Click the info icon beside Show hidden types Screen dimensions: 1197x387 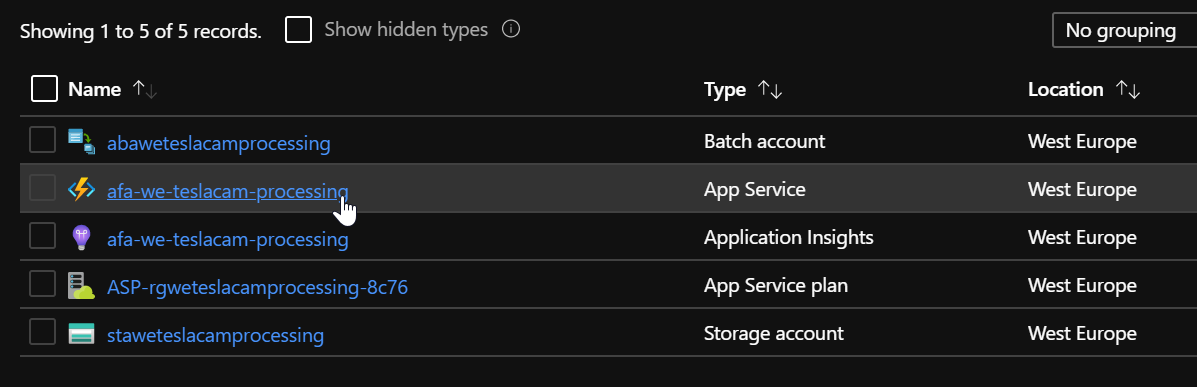point(511,30)
